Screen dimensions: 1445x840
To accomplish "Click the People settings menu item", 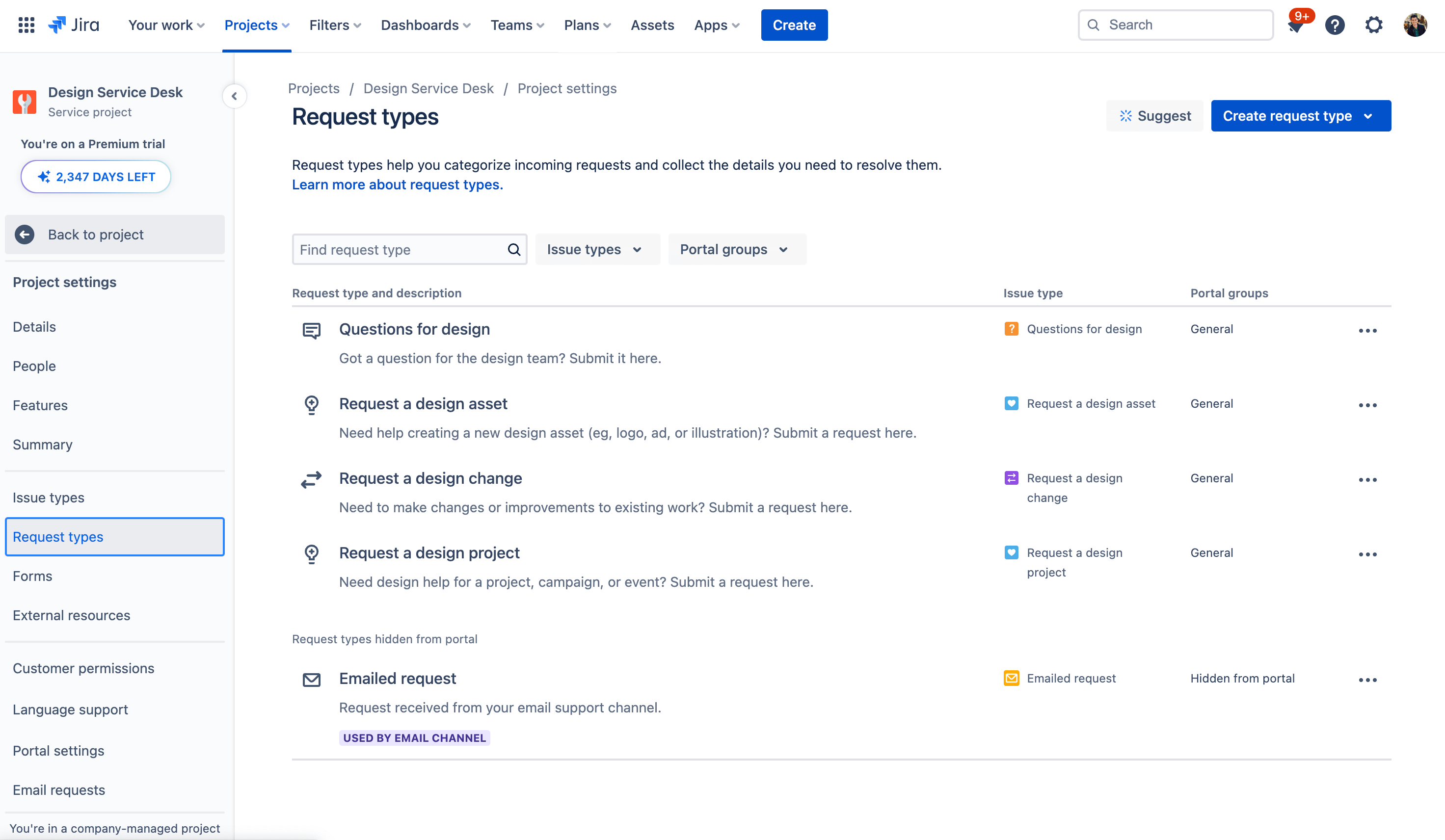I will [x=34, y=365].
